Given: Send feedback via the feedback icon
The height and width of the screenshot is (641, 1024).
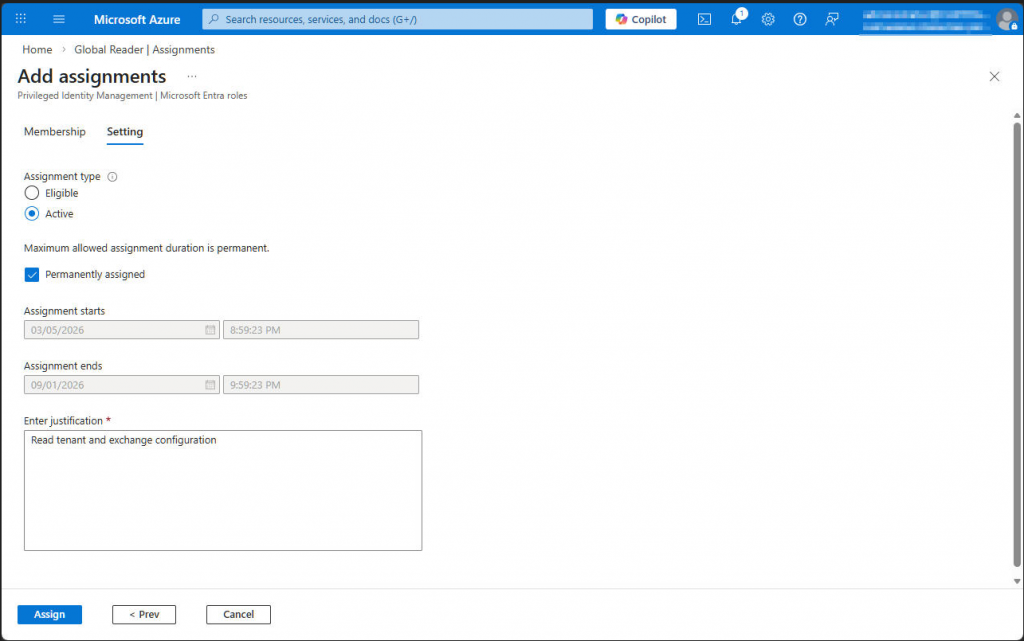Looking at the screenshot, I should pyautogui.click(x=831, y=18).
